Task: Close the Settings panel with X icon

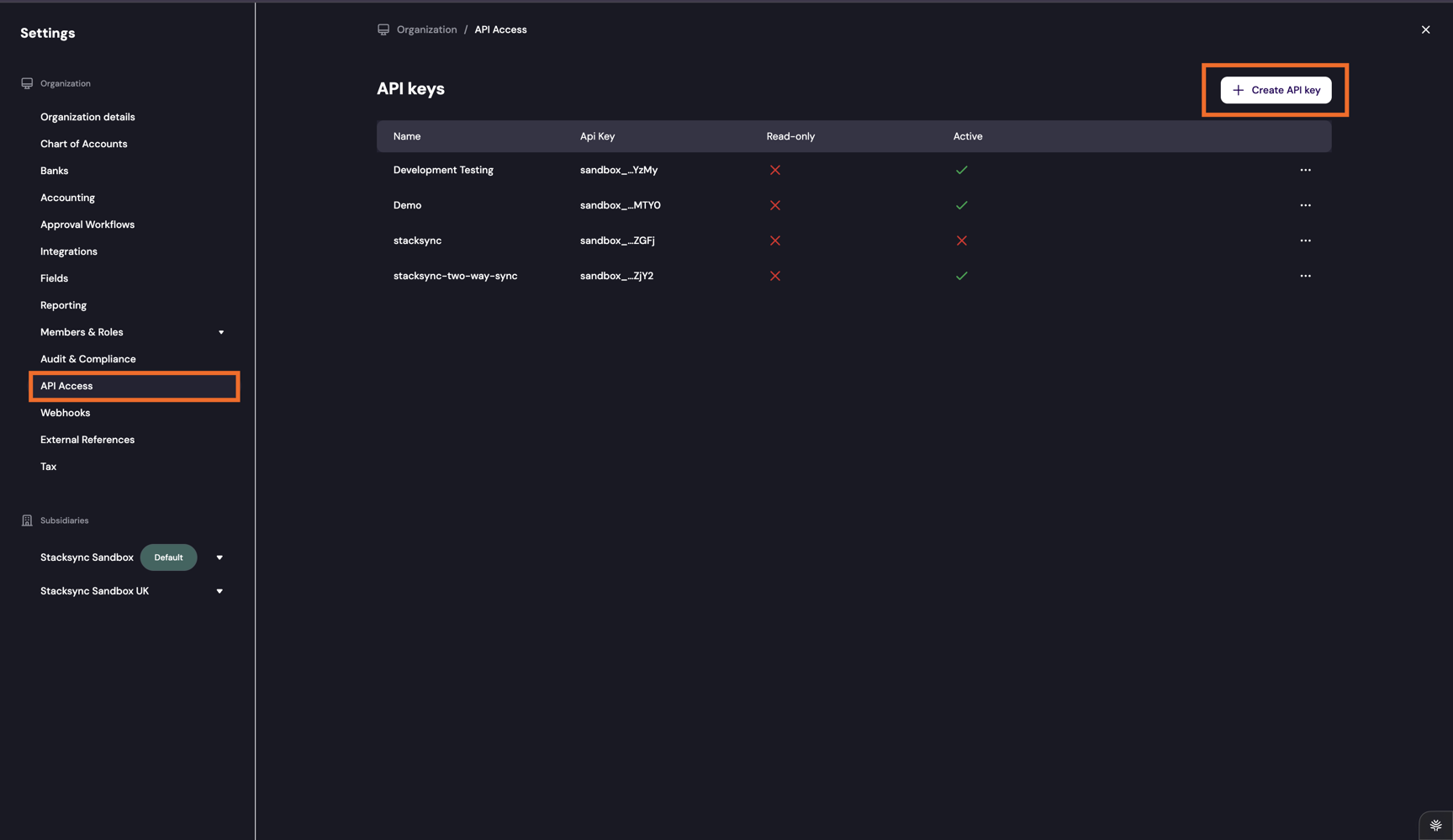Action: click(1425, 29)
